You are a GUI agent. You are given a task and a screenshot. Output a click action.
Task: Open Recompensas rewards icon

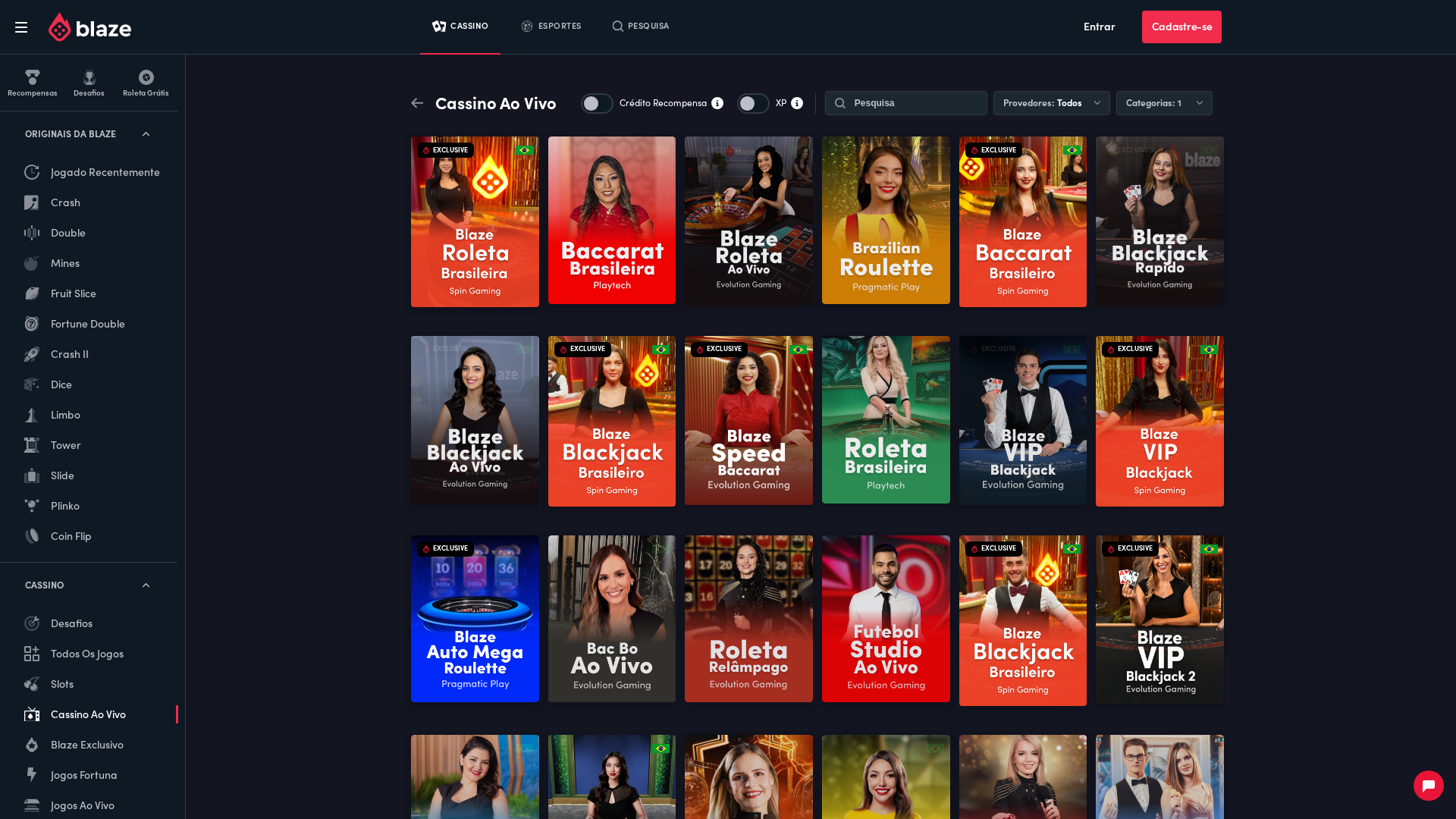(32, 77)
